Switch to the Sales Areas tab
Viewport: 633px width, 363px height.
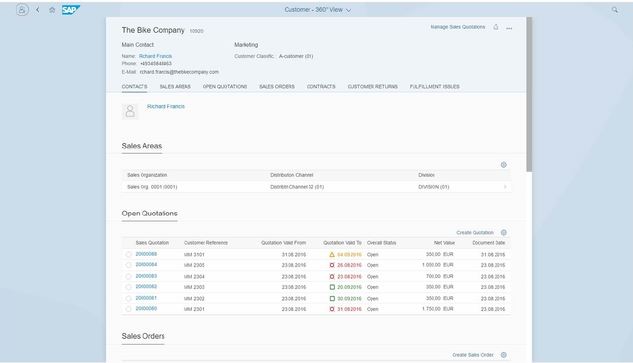(175, 86)
